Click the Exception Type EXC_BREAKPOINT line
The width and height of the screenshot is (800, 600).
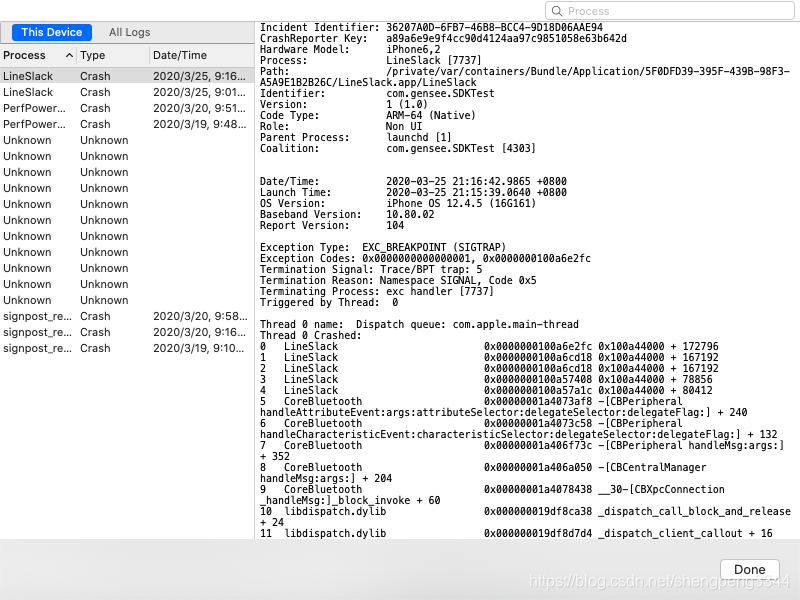383,247
